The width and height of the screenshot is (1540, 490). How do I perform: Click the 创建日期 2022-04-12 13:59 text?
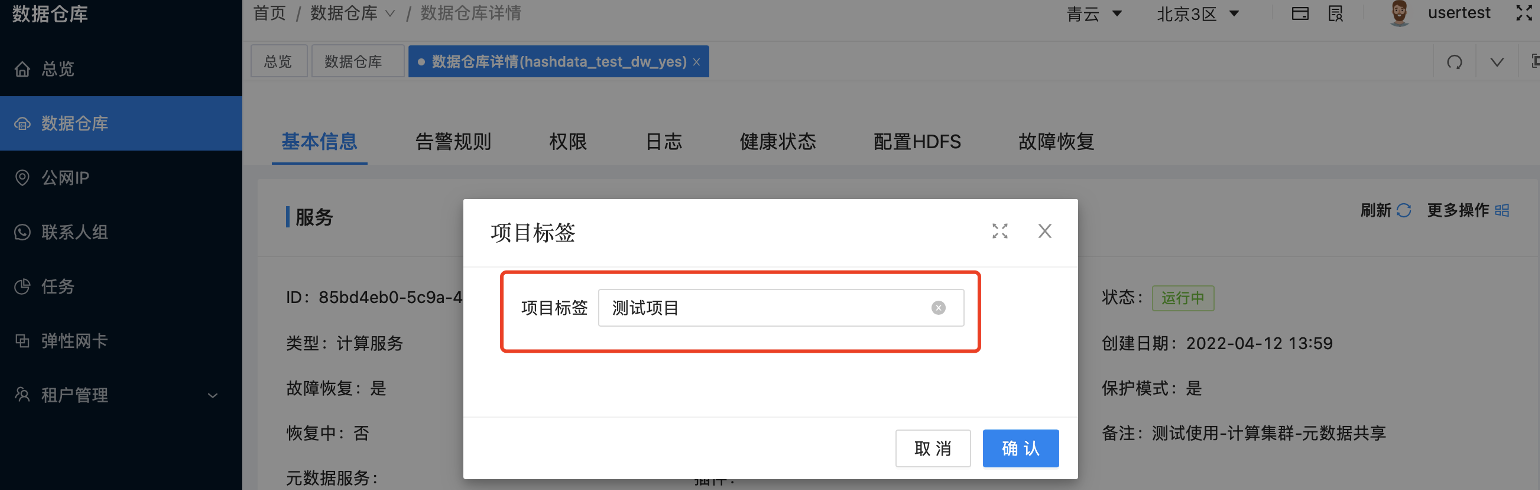coord(1217,343)
